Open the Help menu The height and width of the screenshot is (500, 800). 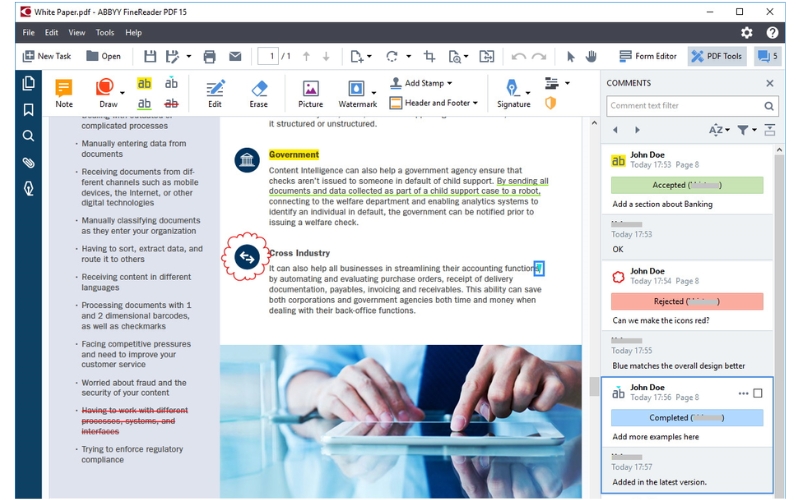[x=134, y=33]
